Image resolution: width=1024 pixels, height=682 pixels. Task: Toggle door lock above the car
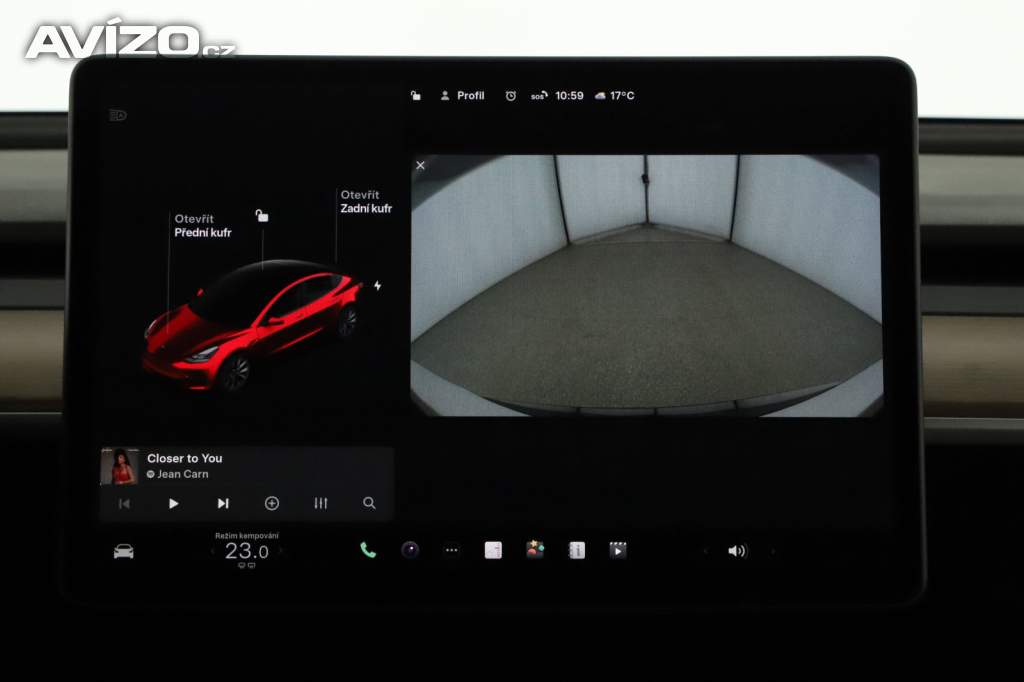pos(262,215)
